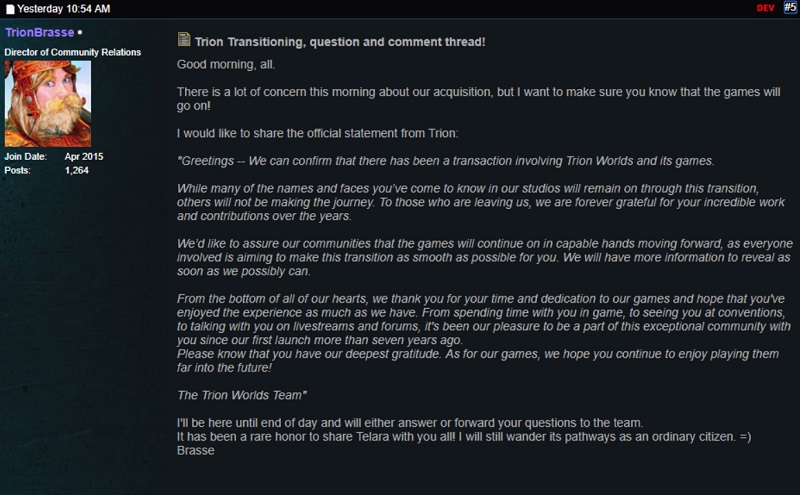Click the 'Director of Community Relations' user title

click(73, 52)
